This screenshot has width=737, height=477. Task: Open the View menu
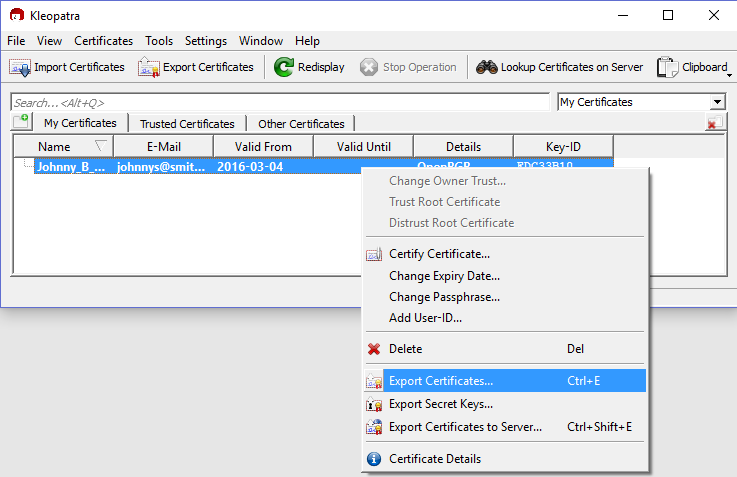click(49, 41)
